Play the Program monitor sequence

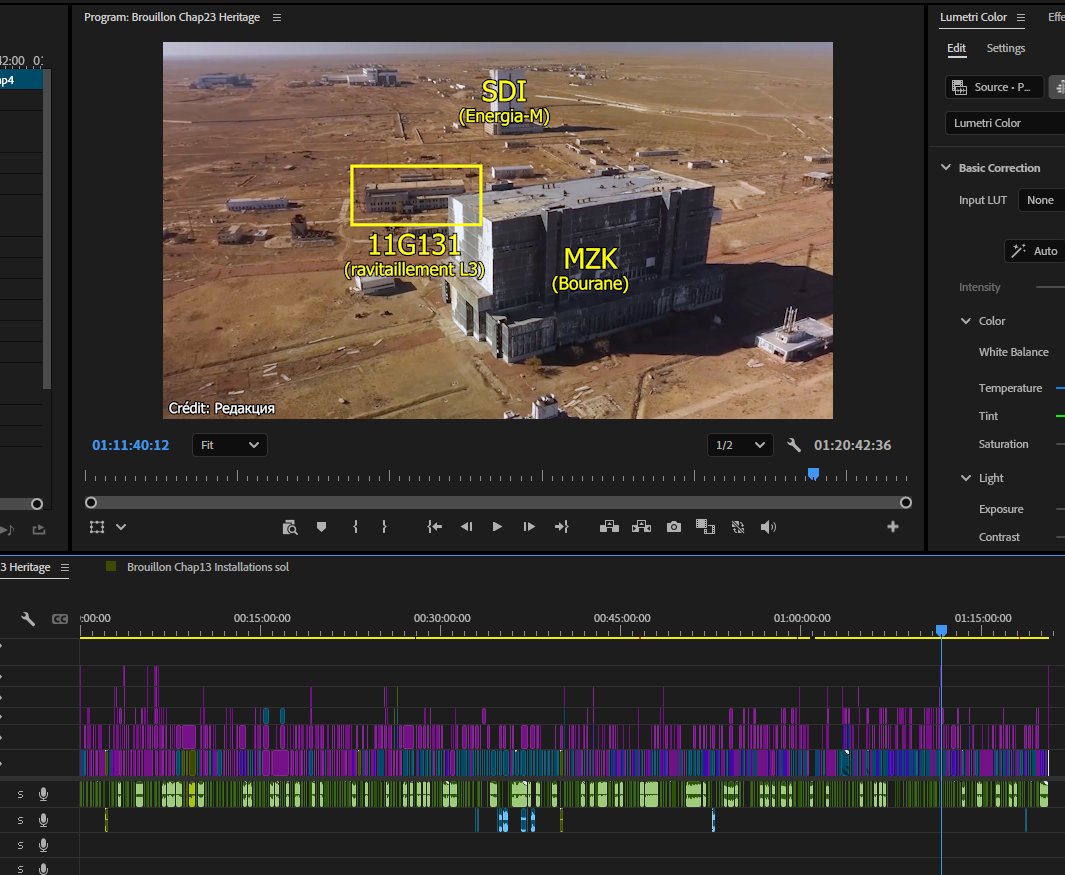[497, 527]
